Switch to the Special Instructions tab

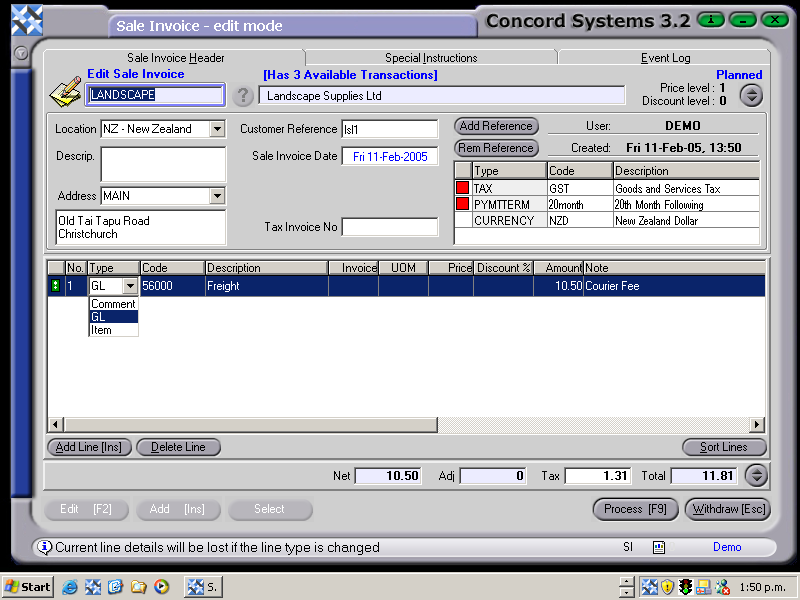pos(432,57)
